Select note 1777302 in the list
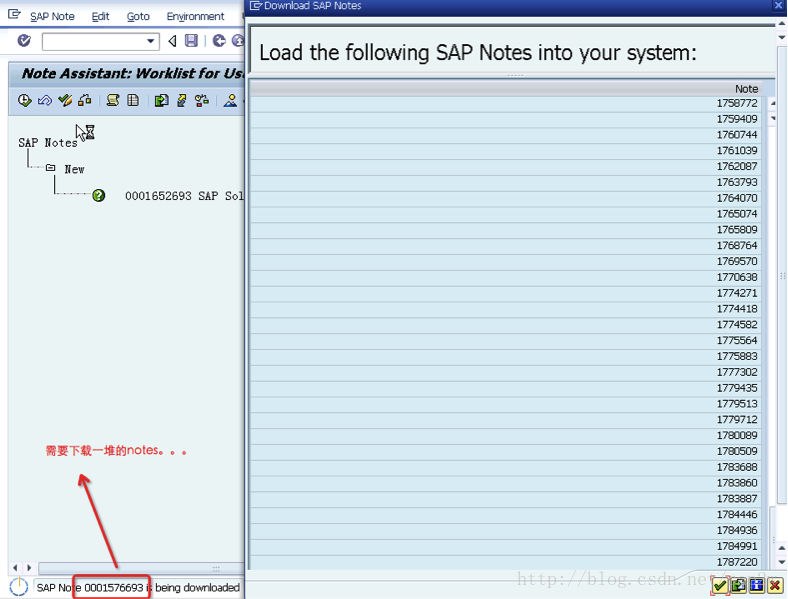Image resolution: width=788 pixels, height=599 pixels. click(x=506, y=372)
